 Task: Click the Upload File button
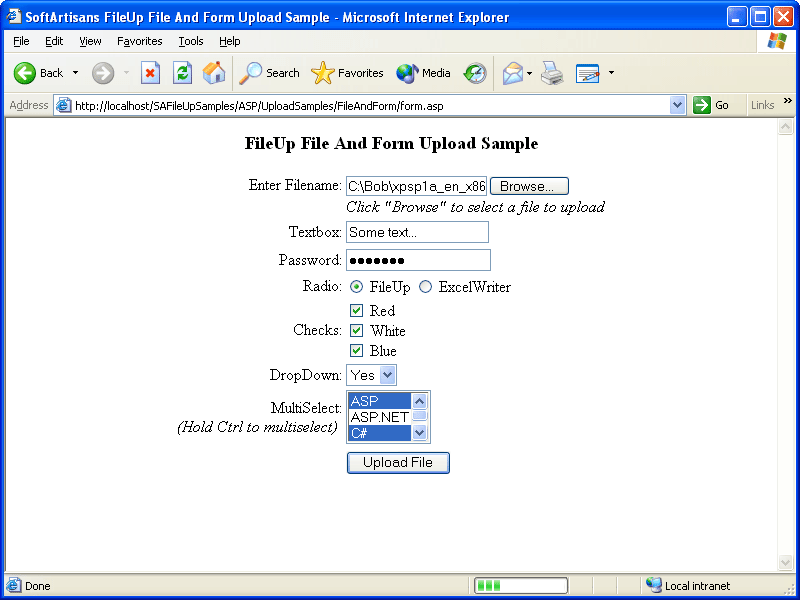398,462
